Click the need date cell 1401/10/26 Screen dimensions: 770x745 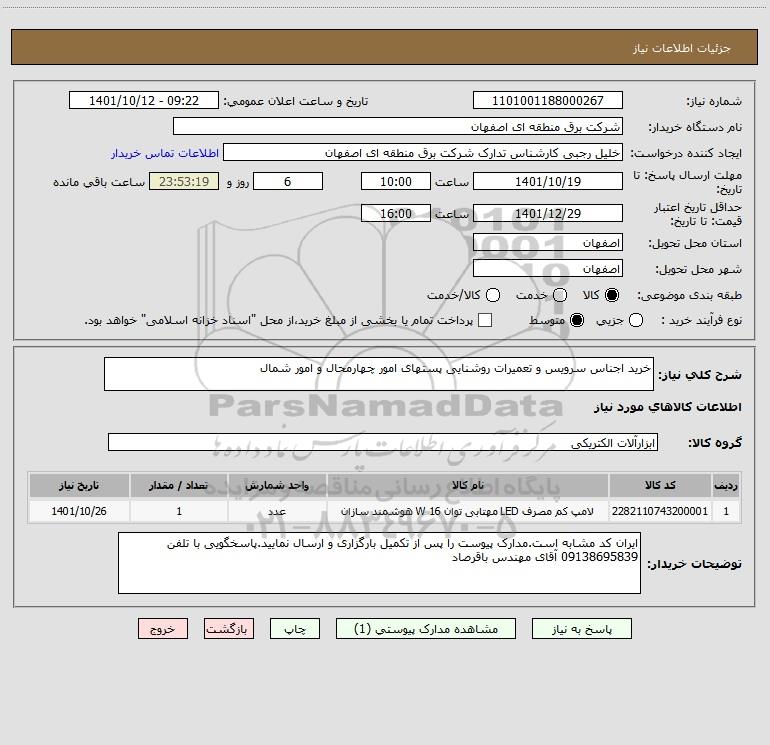click(79, 511)
